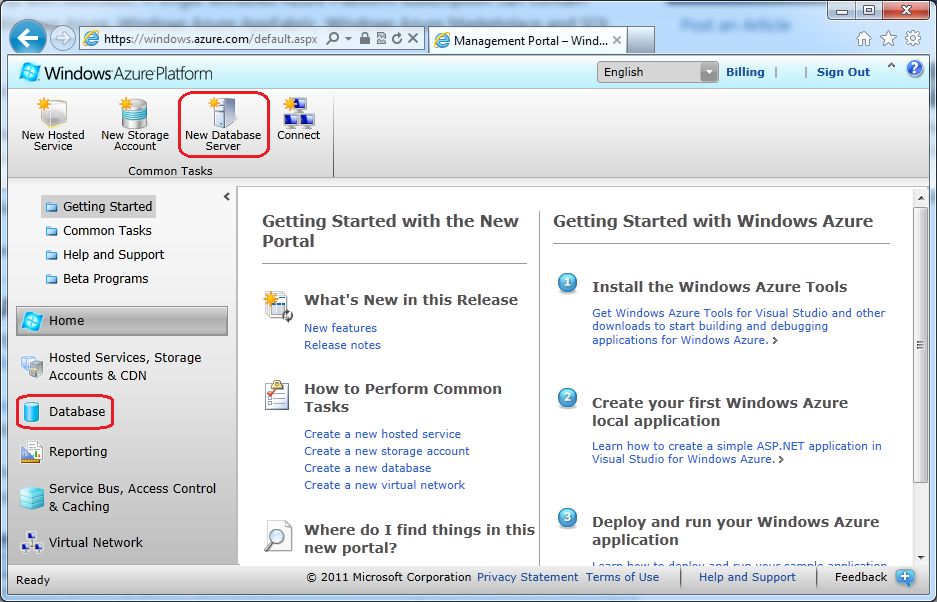Open the browser Home icon
The height and width of the screenshot is (602, 937).
point(863,39)
